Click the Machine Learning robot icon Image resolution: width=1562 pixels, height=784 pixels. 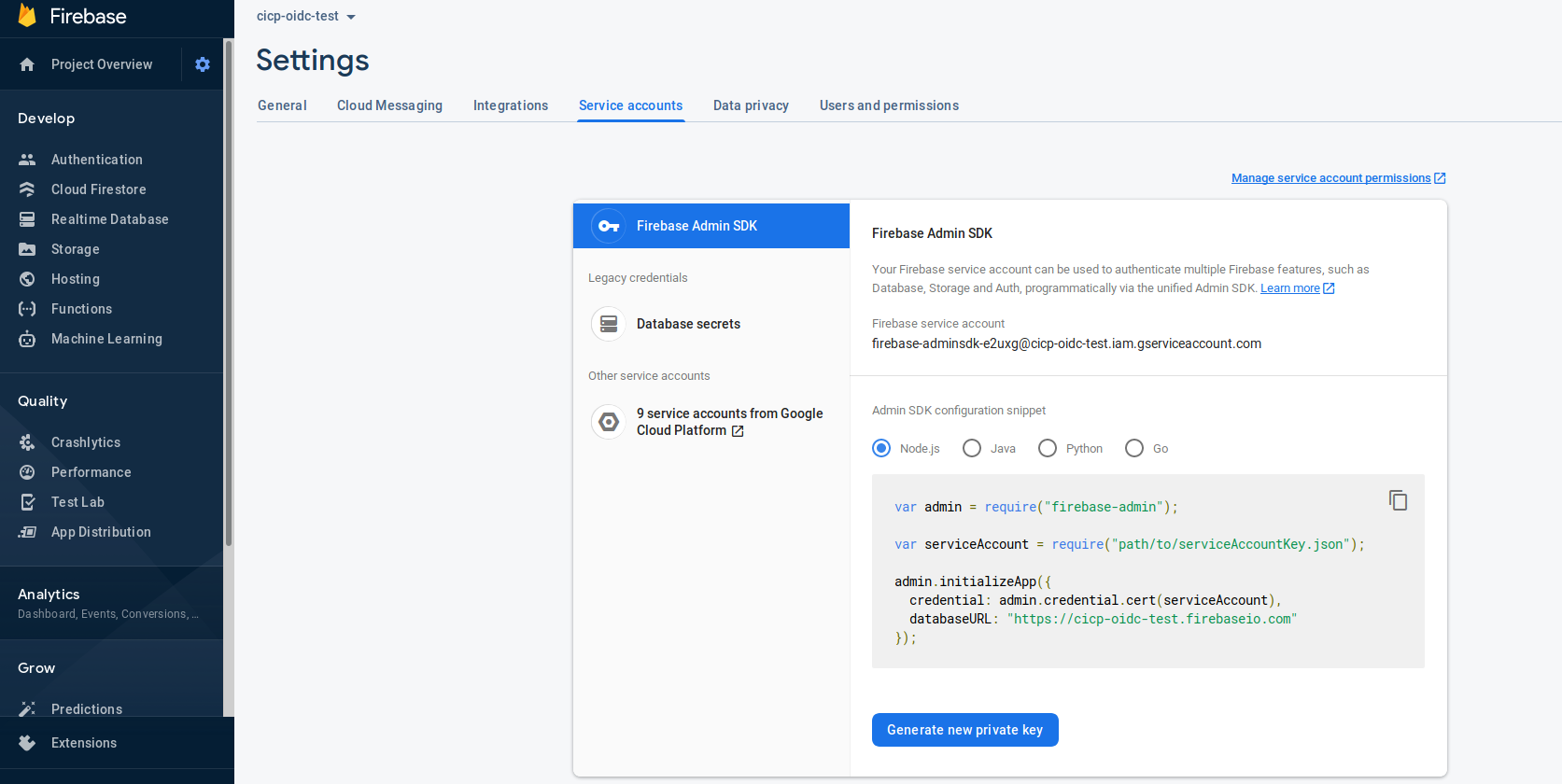[27, 339]
